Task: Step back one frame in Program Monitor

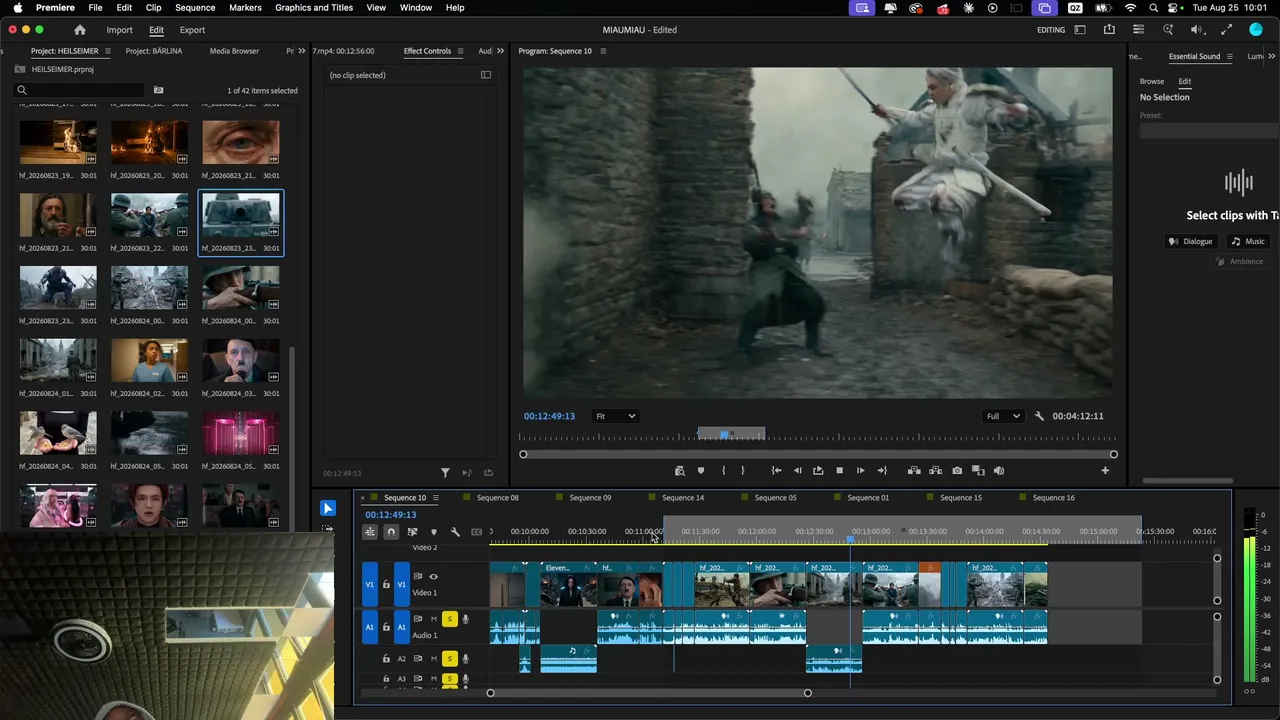Action: coord(797,470)
